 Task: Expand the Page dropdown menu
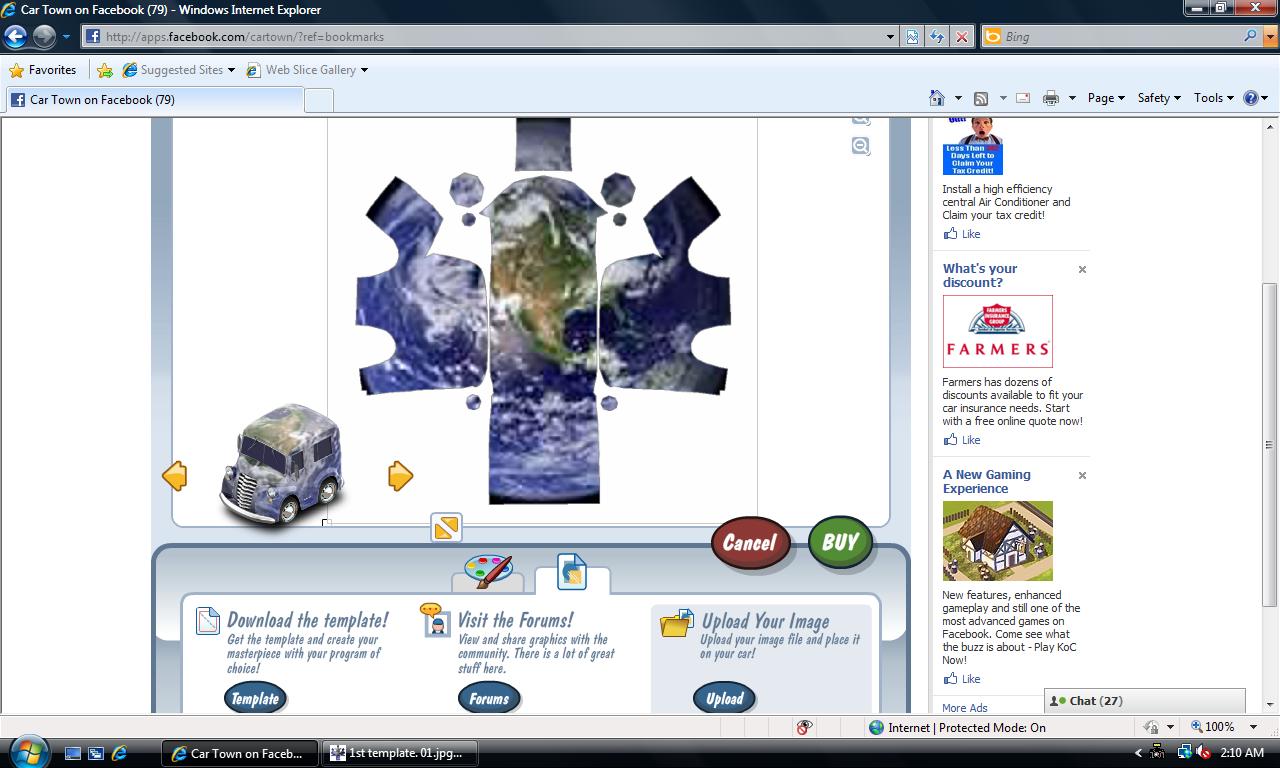[x=1106, y=98]
